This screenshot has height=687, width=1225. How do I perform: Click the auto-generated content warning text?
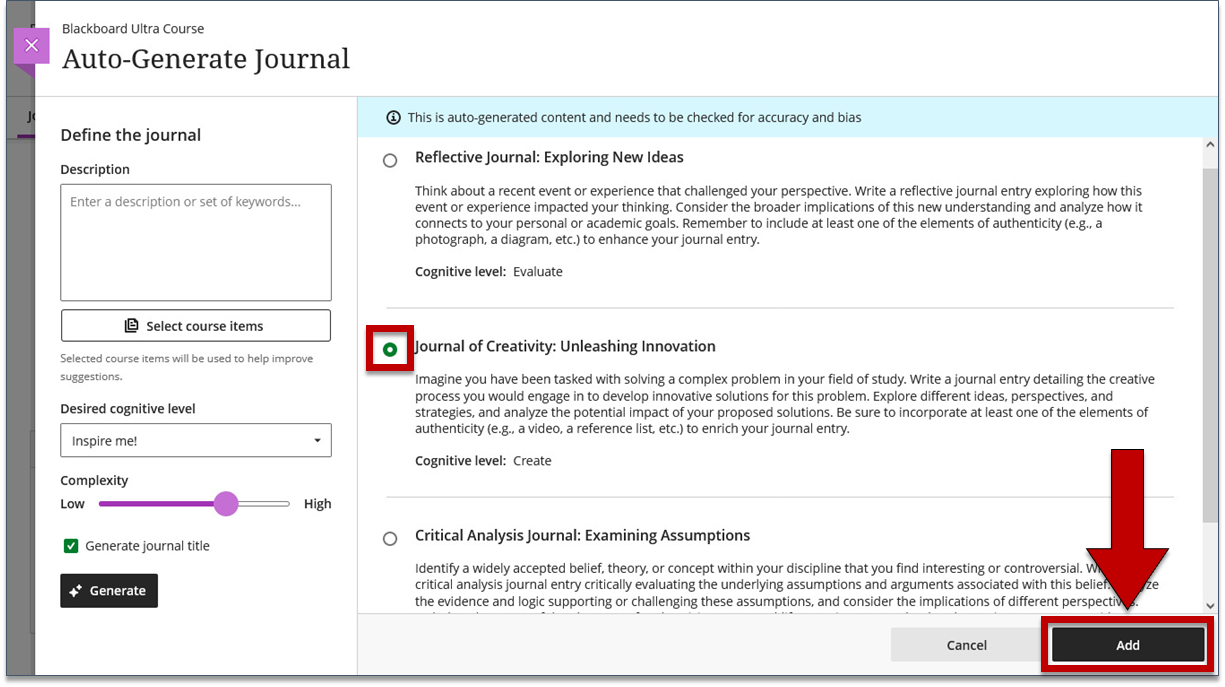[634, 118]
